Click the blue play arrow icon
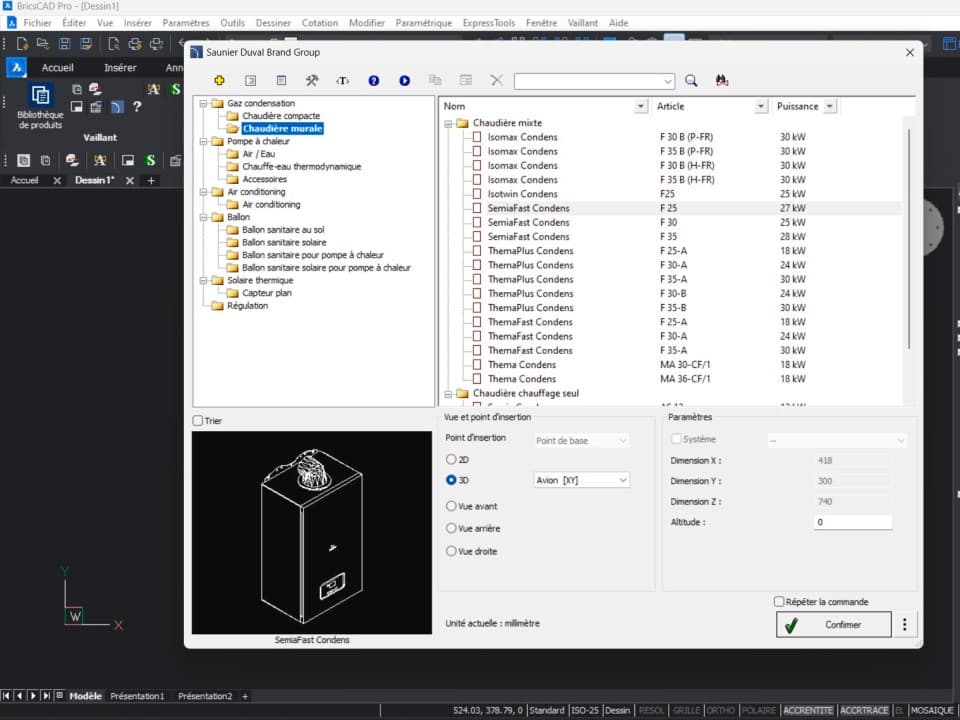 pos(405,81)
